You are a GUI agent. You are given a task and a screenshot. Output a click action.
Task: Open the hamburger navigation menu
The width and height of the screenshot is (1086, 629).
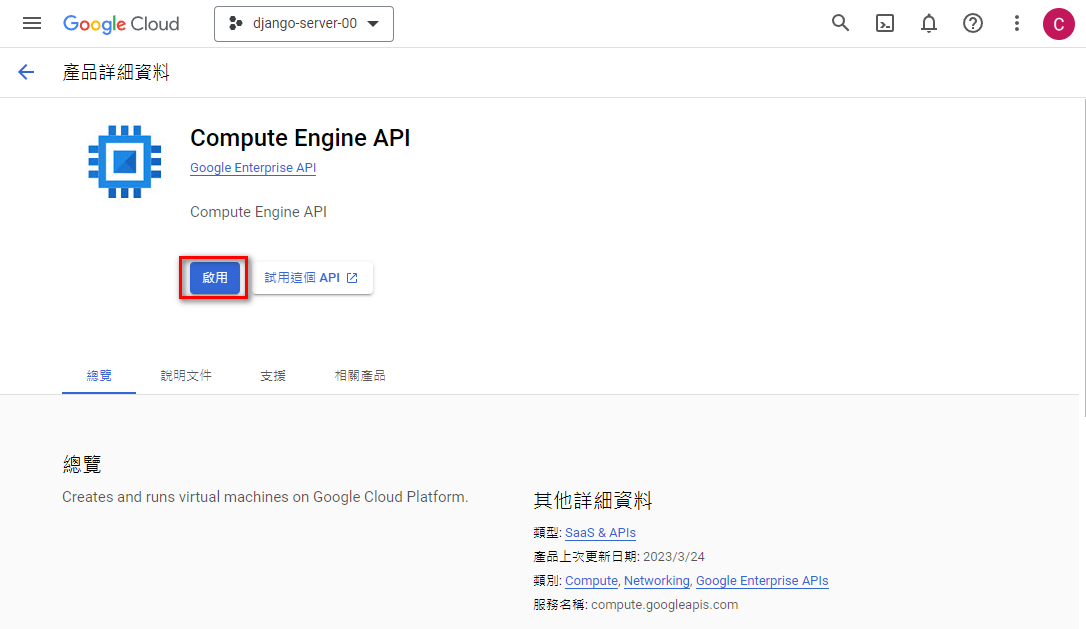point(32,24)
